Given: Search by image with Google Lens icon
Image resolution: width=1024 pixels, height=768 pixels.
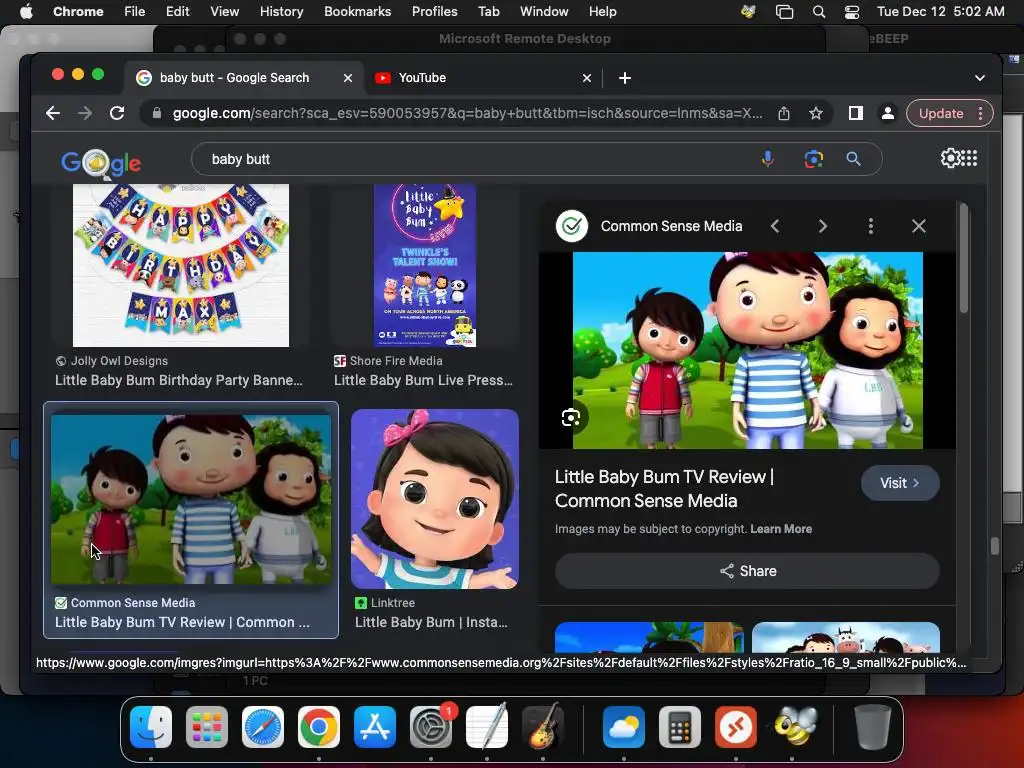Looking at the screenshot, I should click(x=814, y=159).
